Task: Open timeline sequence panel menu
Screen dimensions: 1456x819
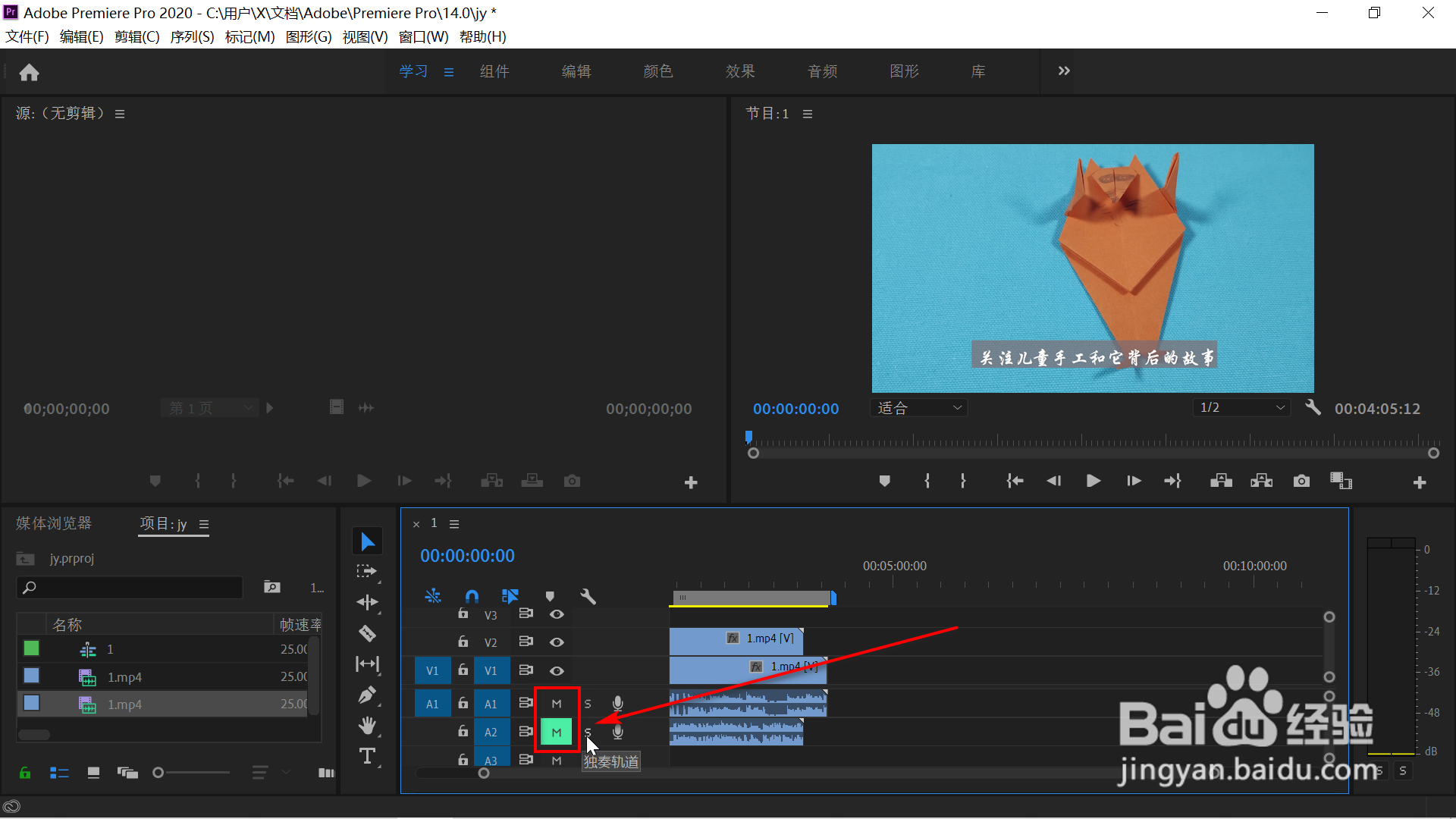Action: pyautogui.click(x=454, y=524)
